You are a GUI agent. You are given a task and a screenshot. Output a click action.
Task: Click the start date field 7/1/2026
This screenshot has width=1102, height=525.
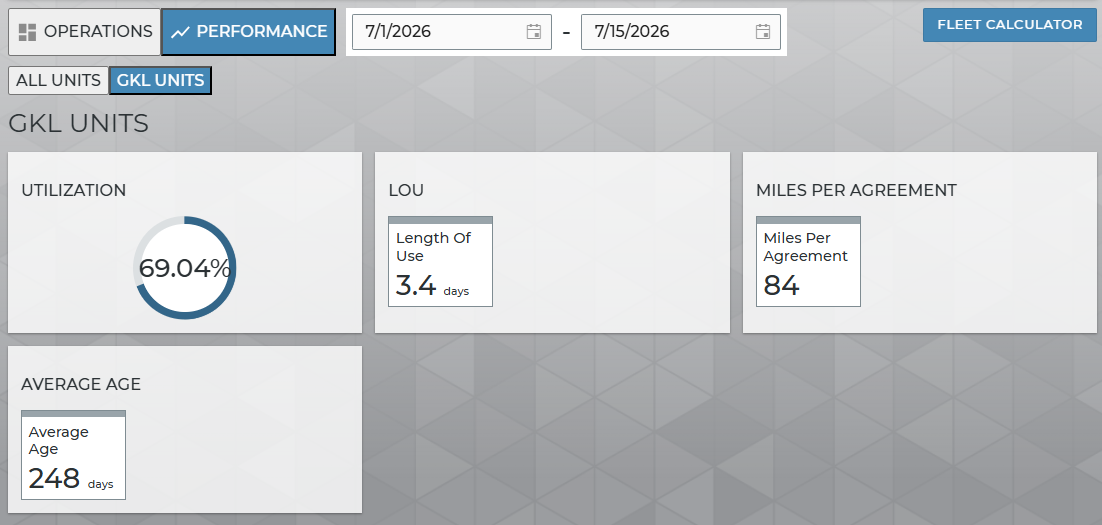tap(451, 32)
